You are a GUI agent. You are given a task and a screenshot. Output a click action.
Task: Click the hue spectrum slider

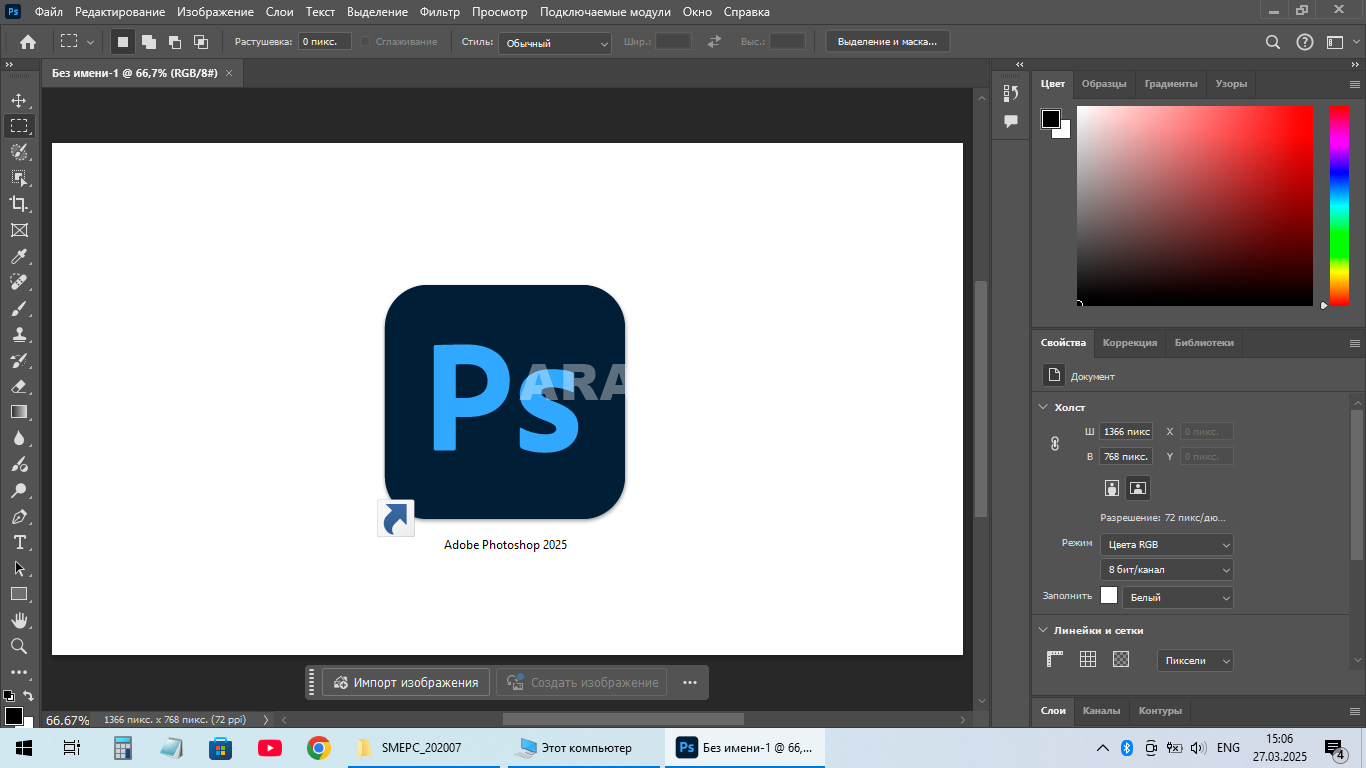click(1339, 205)
